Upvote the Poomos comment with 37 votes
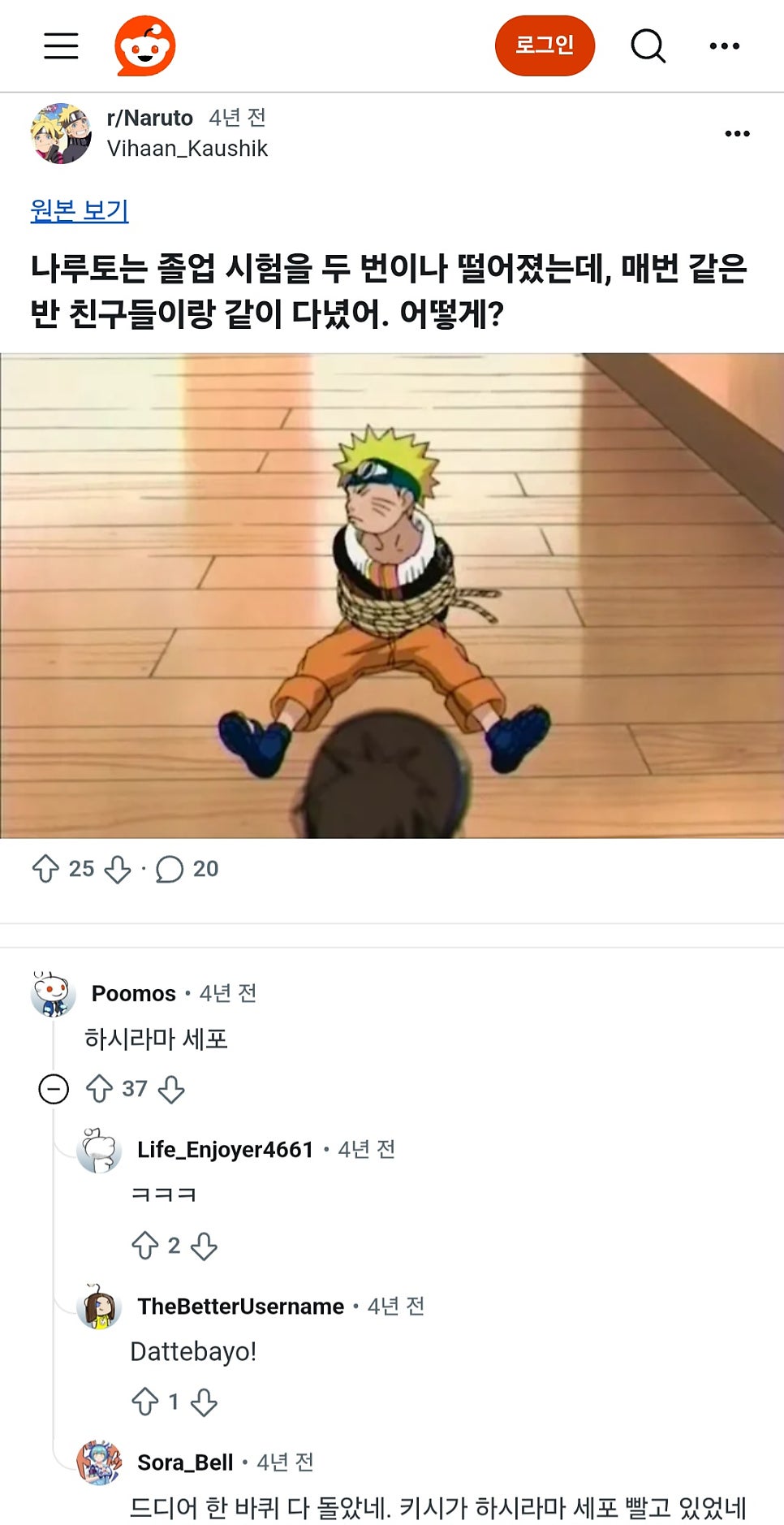 [x=99, y=1089]
